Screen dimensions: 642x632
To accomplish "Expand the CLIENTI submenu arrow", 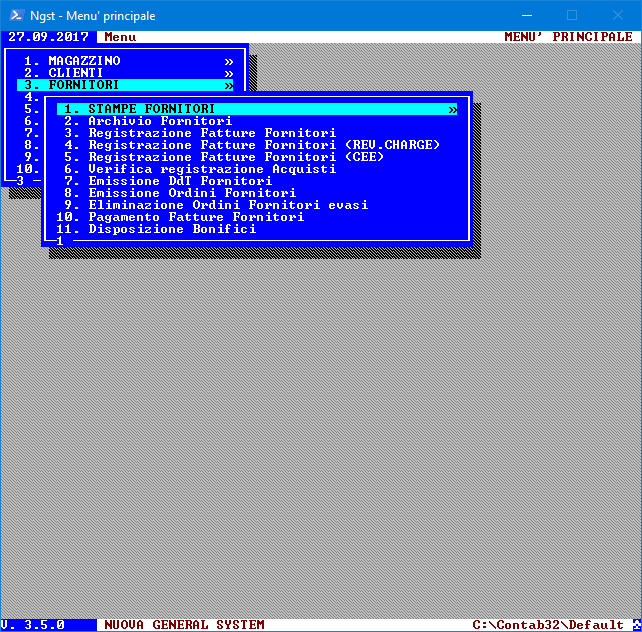I will click(228, 73).
